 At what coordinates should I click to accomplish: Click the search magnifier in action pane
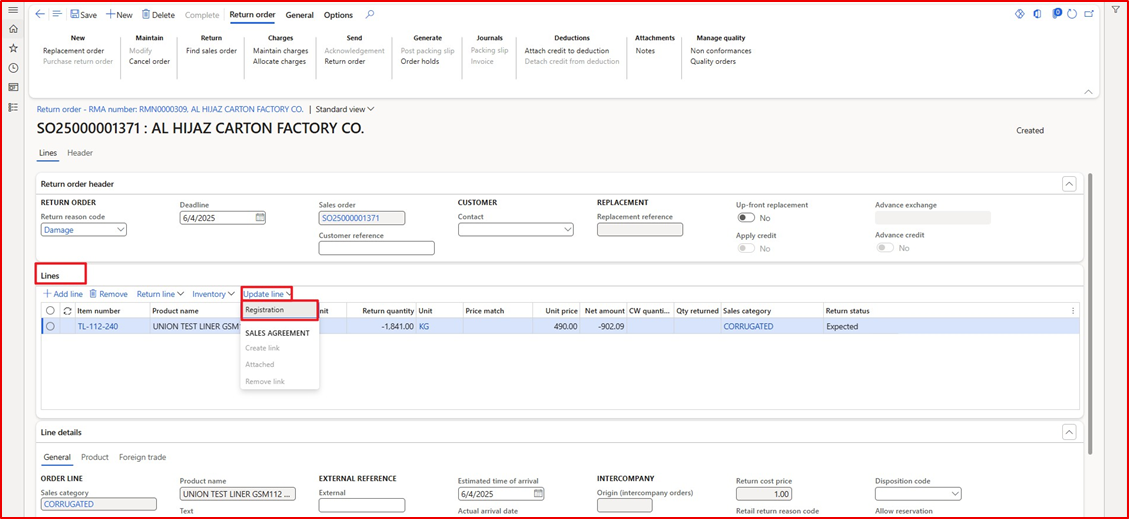click(370, 15)
